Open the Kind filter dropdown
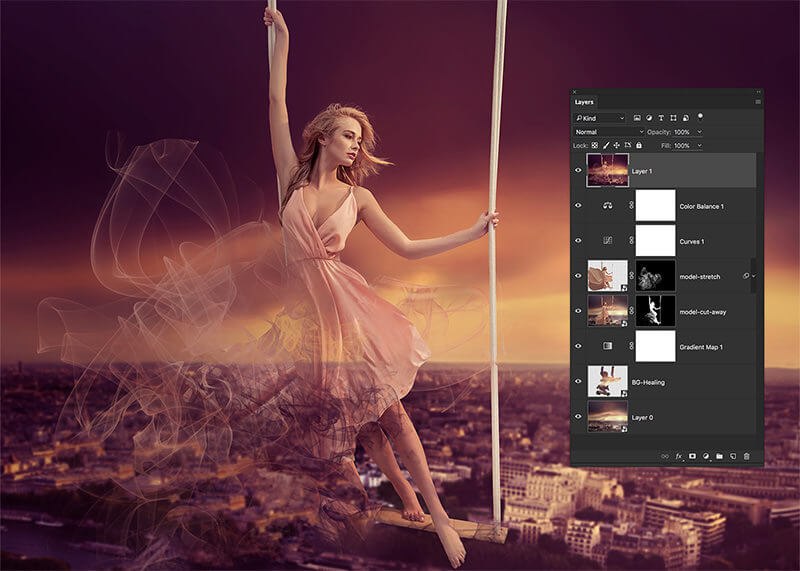The height and width of the screenshot is (571, 800). pyautogui.click(x=600, y=118)
